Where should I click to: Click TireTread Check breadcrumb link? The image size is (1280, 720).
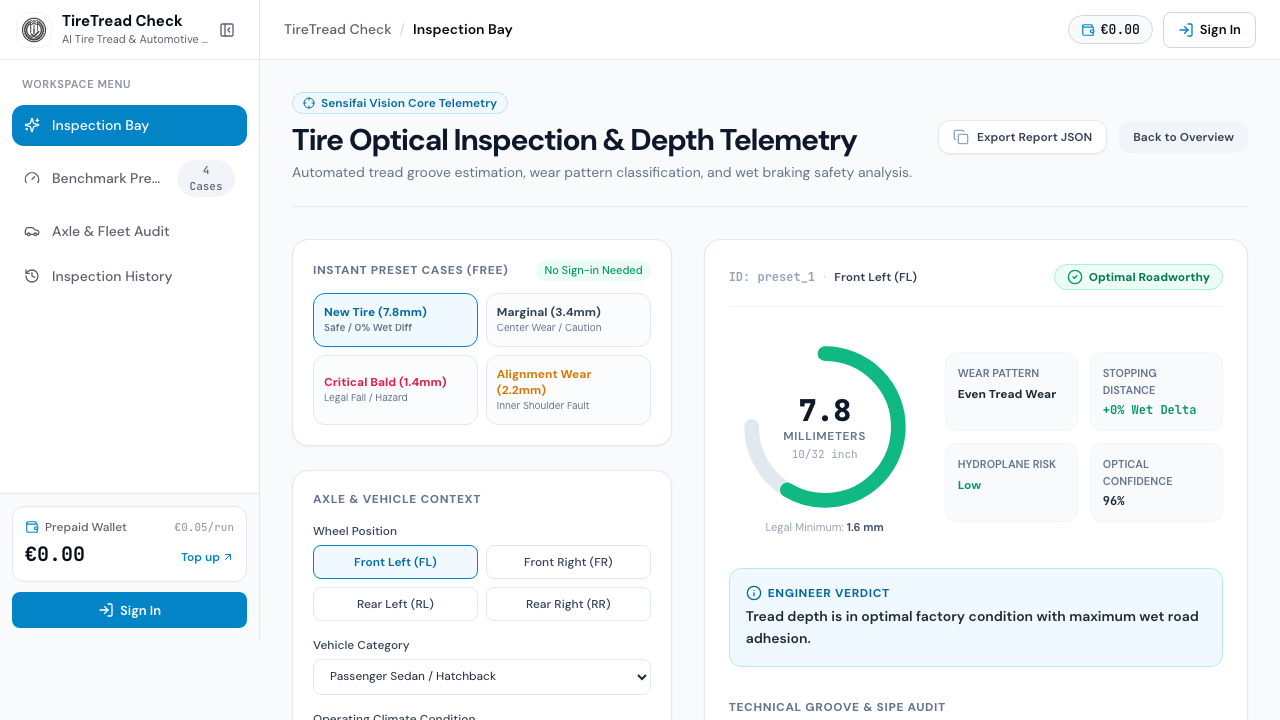pyautogui.click(x=338, y=29)
